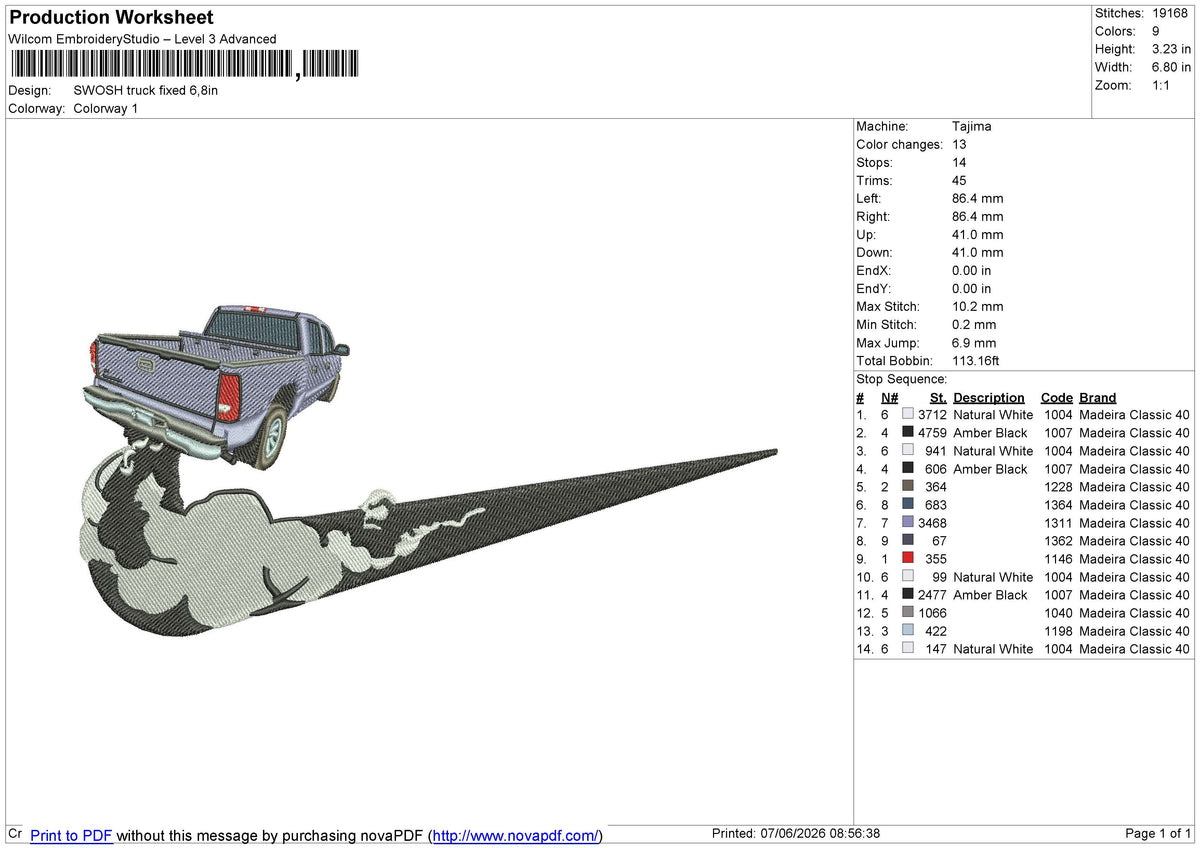Click thread code 1228
1200x848 pixels.
pos(1056,487)
